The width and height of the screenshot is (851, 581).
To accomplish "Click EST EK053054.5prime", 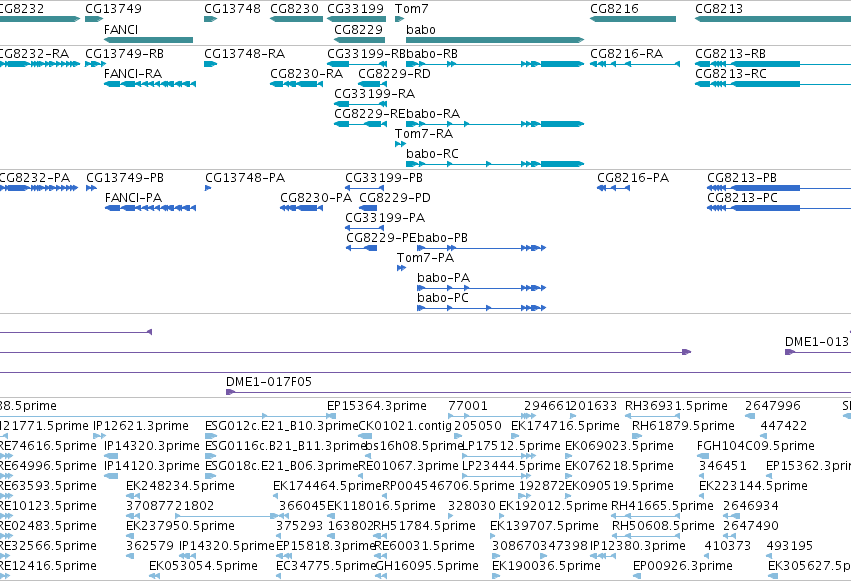I will click(x=204, y=566).
